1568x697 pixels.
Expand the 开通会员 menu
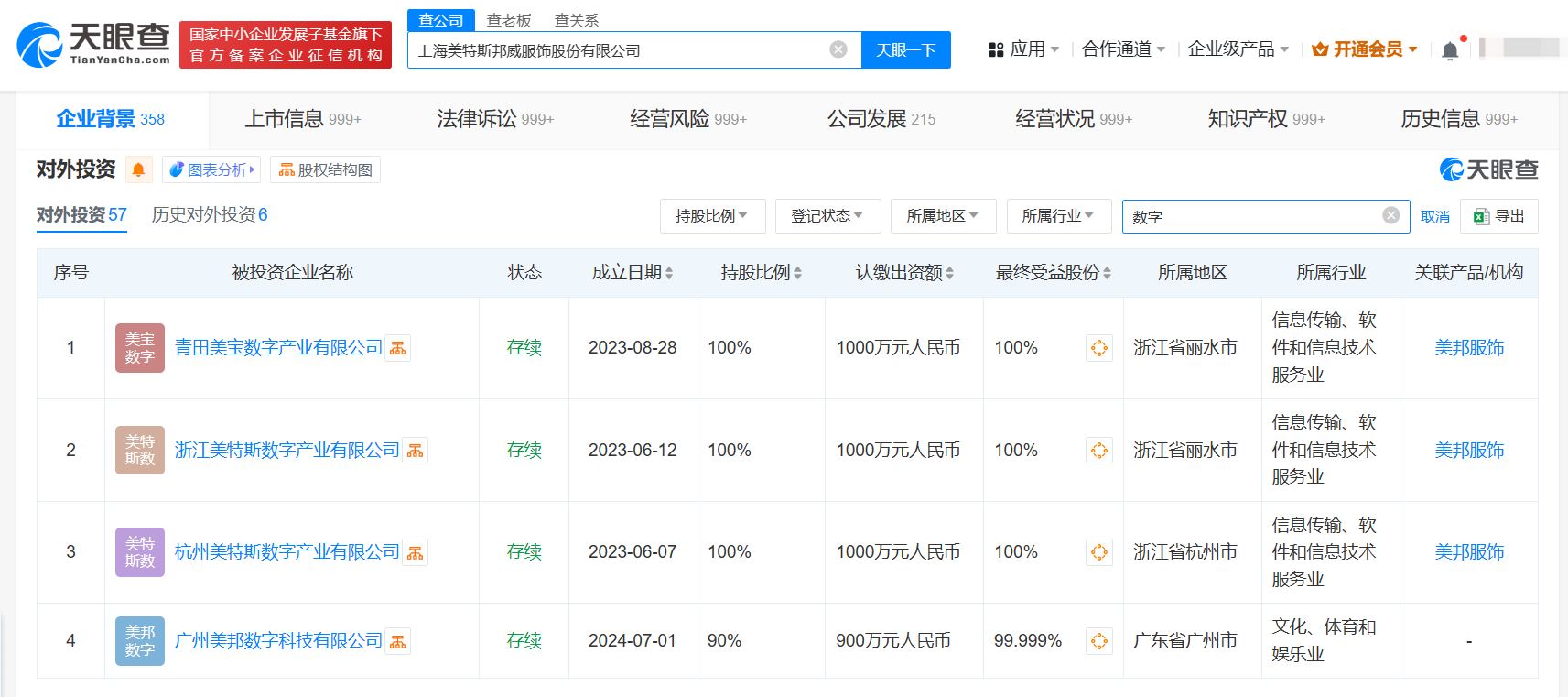coord(1365,49)
